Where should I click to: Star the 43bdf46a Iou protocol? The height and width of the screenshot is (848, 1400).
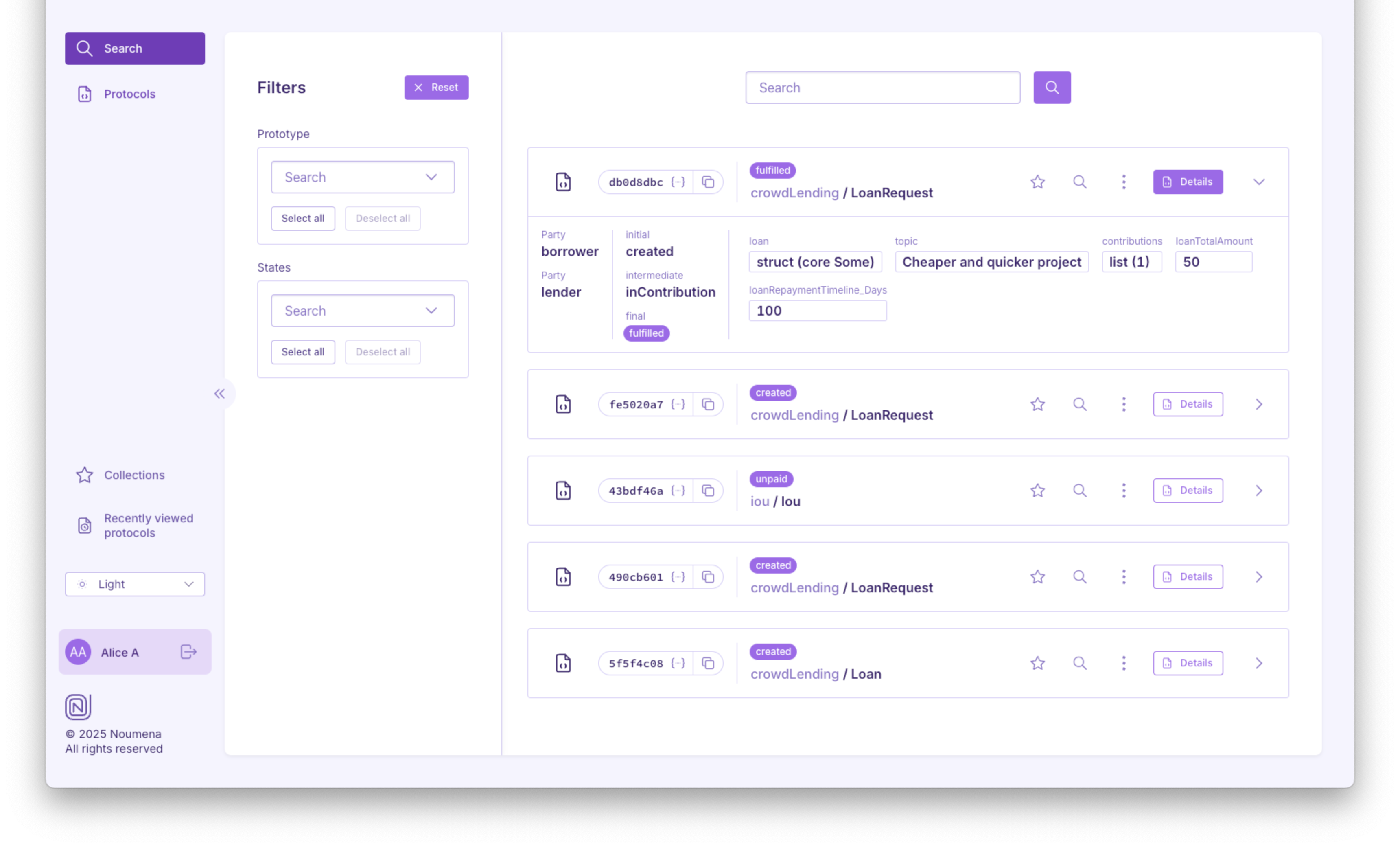click(1037, 491)
